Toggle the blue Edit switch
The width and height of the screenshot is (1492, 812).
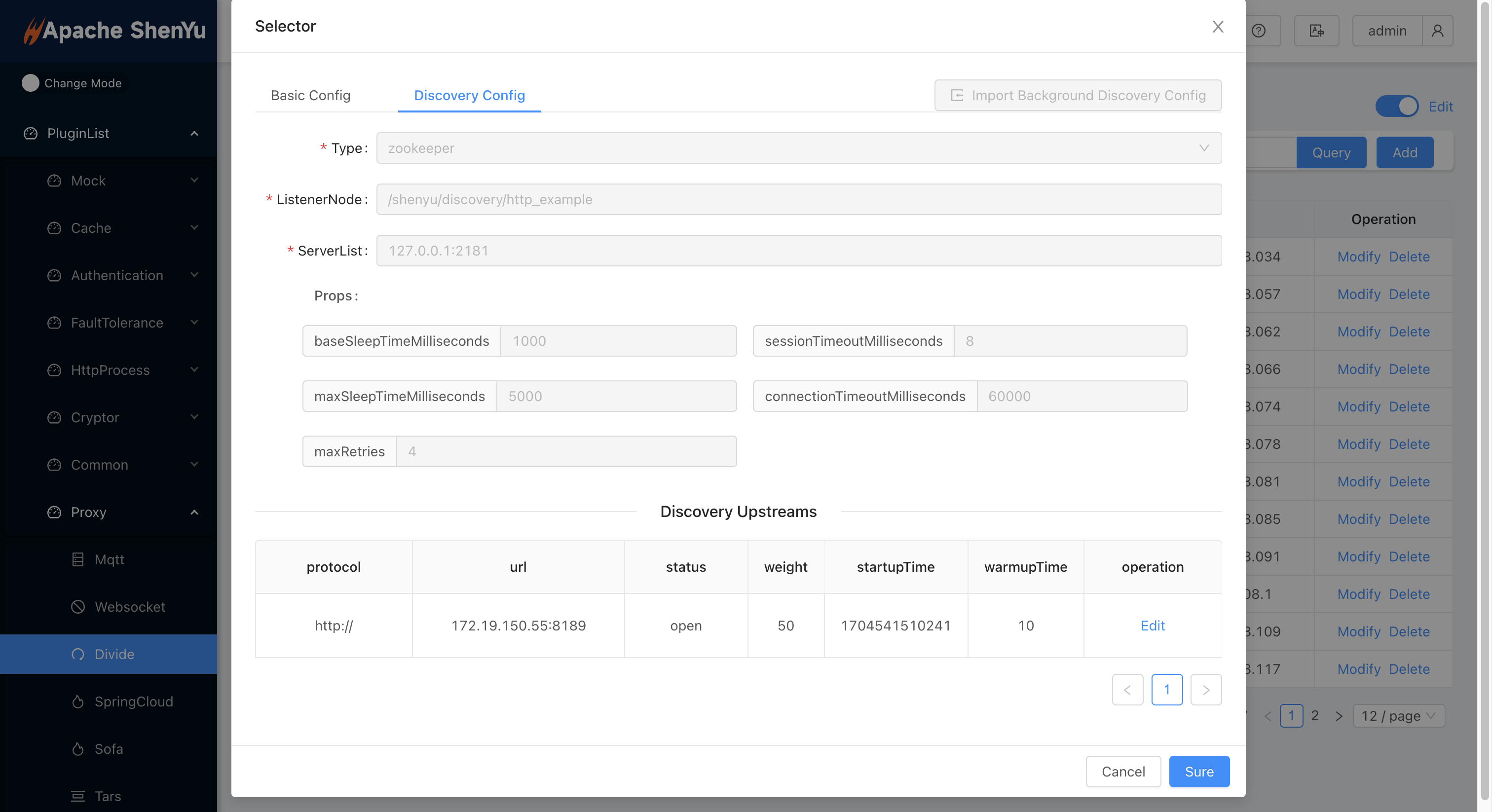1396,107
